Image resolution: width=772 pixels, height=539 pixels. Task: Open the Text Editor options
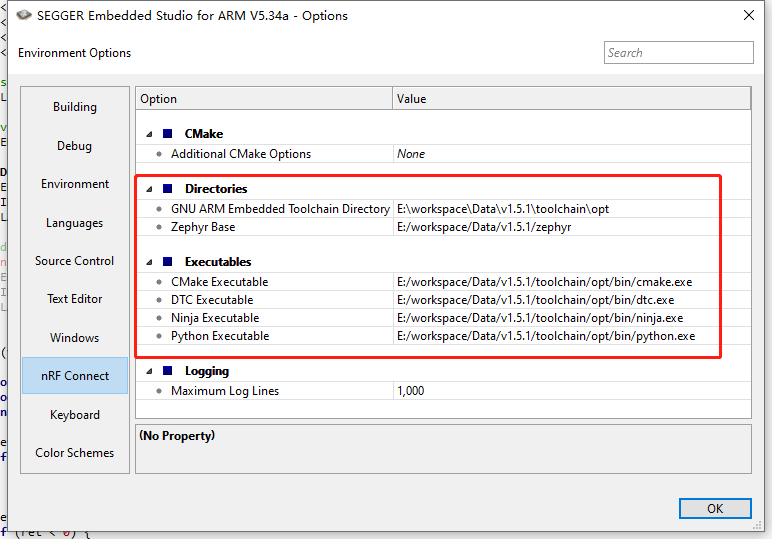(75, 299)
